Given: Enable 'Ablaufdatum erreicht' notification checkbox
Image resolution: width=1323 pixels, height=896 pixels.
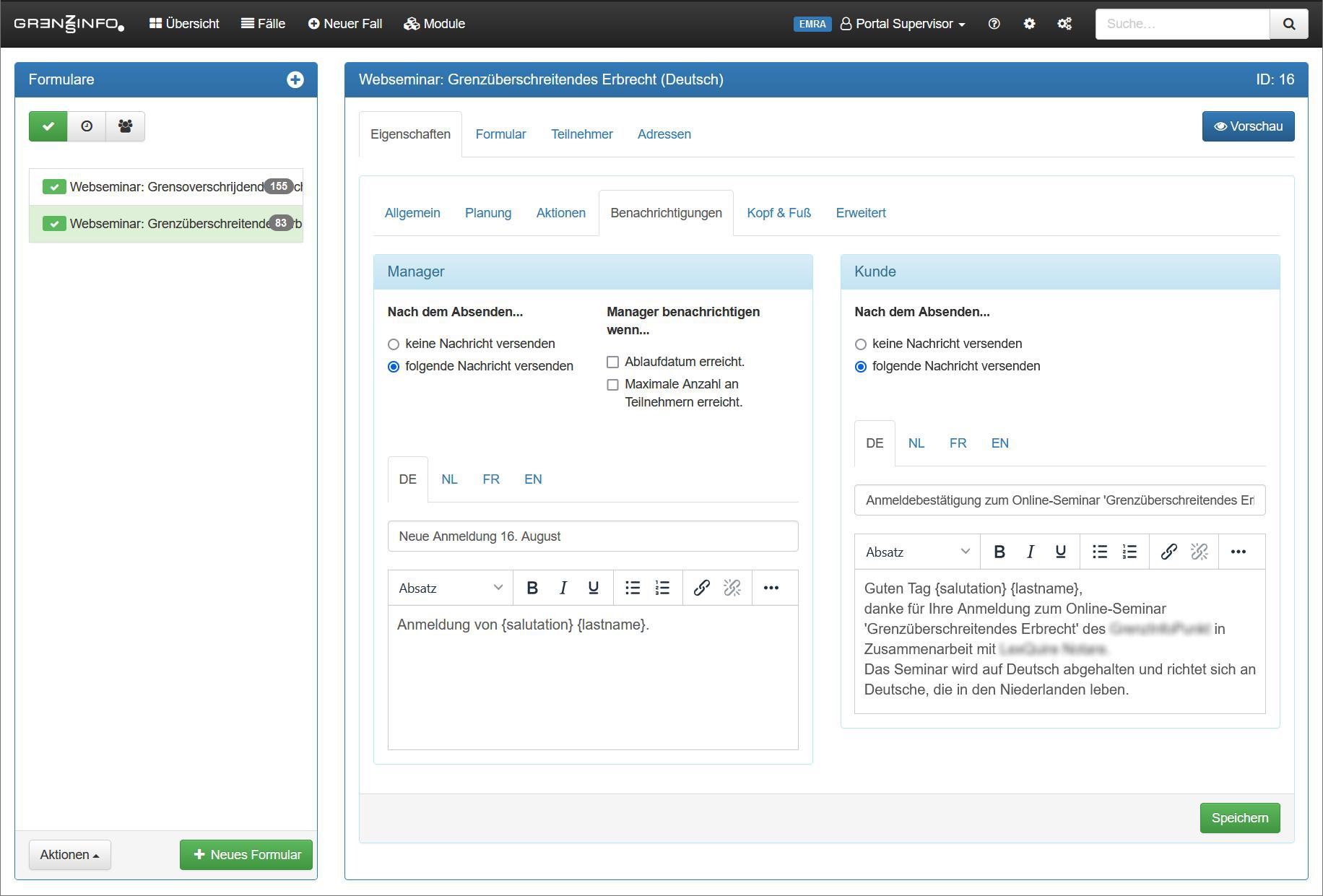Looking at the screenshot, I should [x=613, y=362].
